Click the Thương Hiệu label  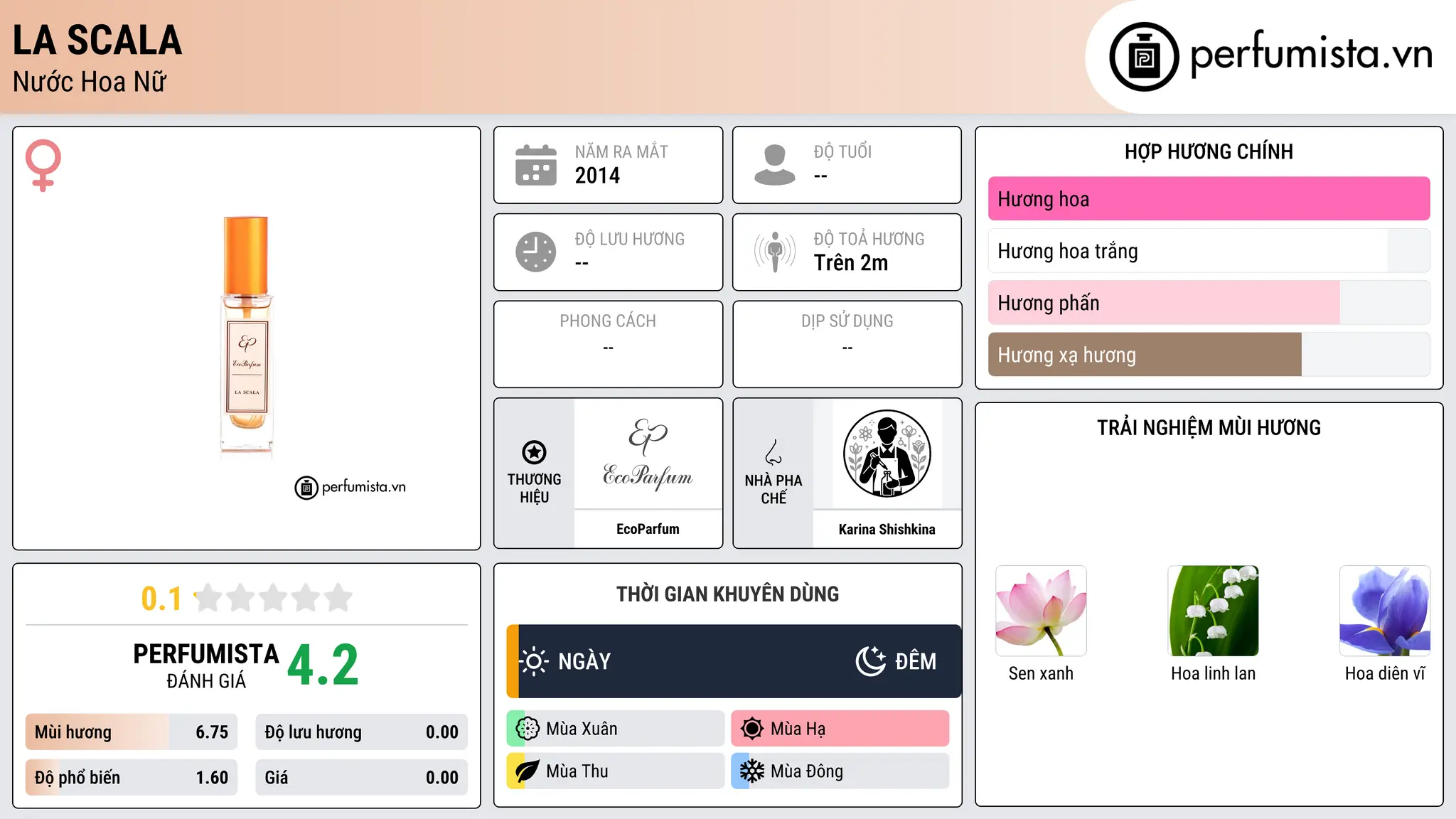(534, 488)
